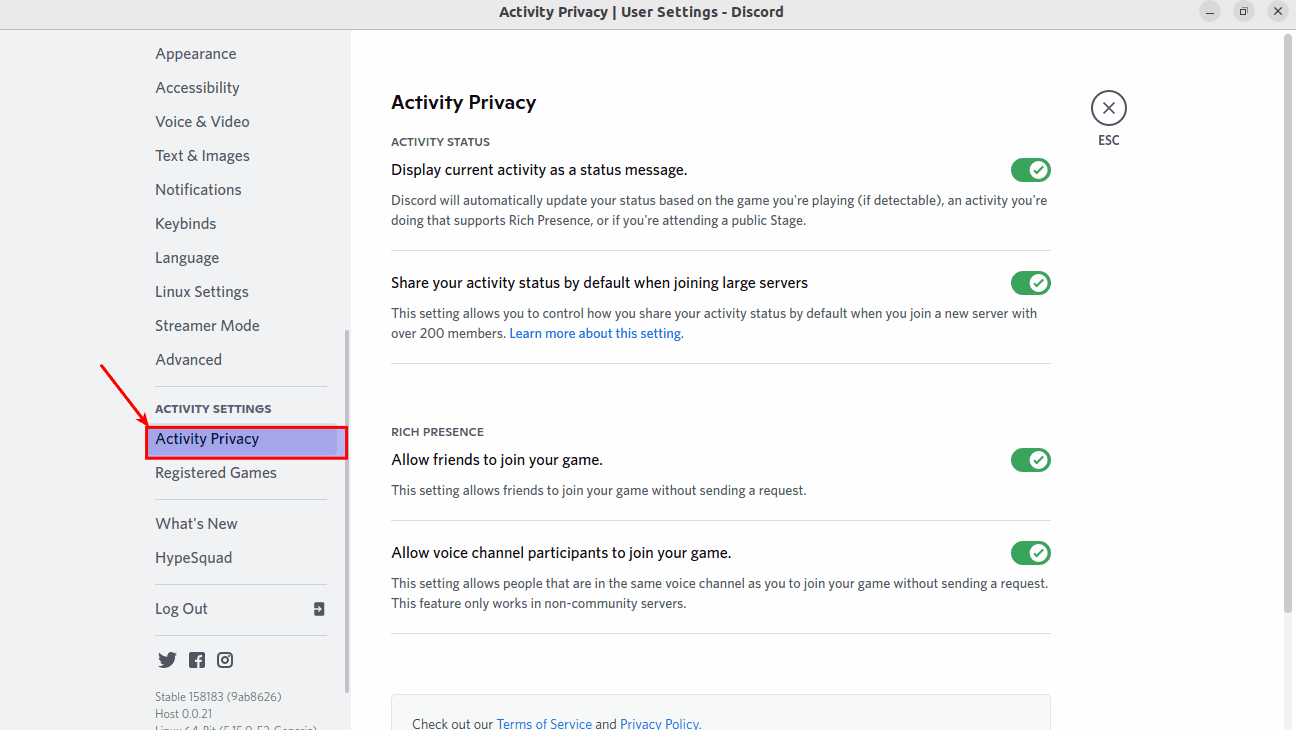Toggle Allow friends to join your game
This screenshot has height=730, width=1296.
[1031, 460]
